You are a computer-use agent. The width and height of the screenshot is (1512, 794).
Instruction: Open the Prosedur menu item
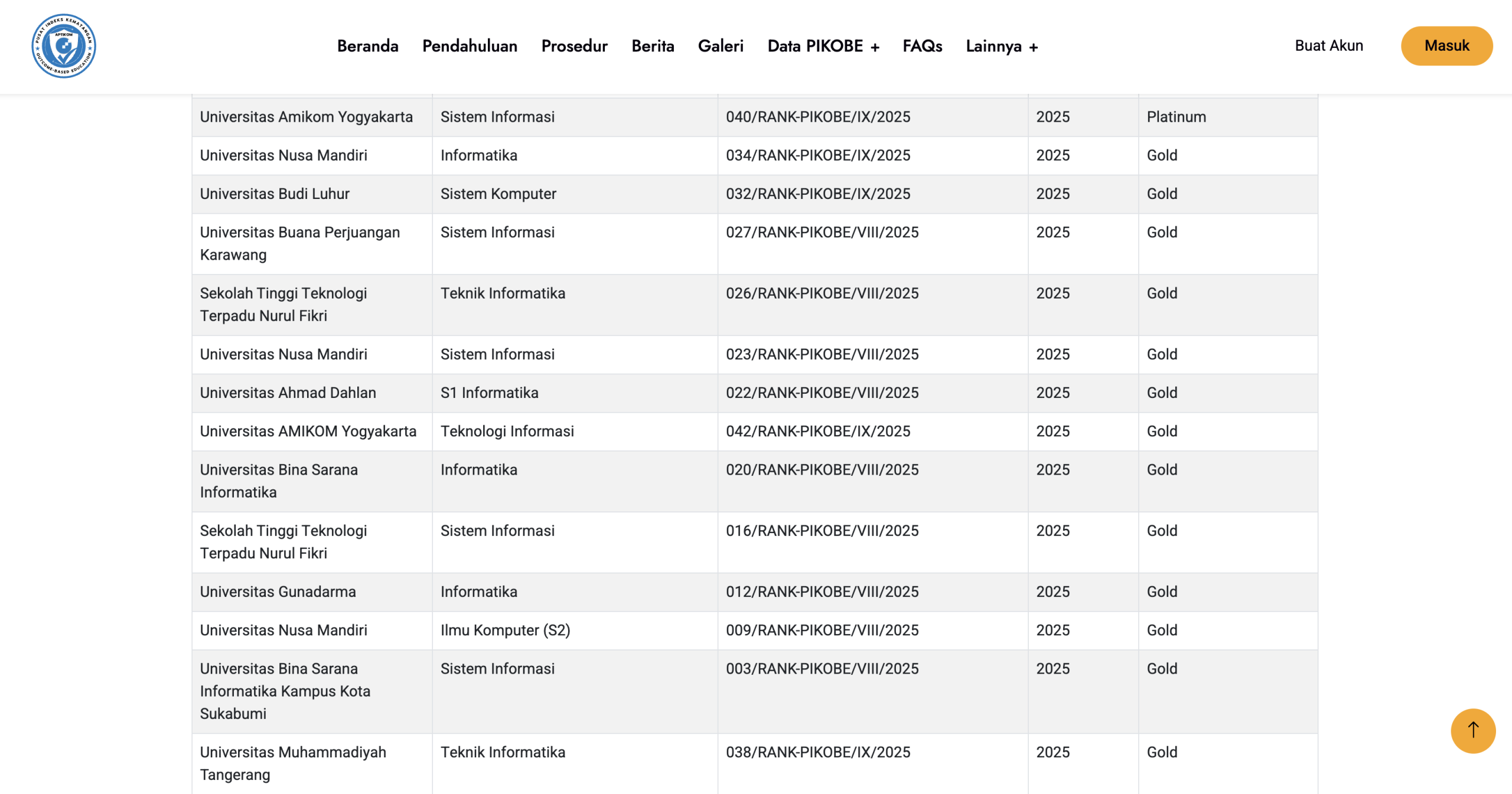[x=574, y=46]
